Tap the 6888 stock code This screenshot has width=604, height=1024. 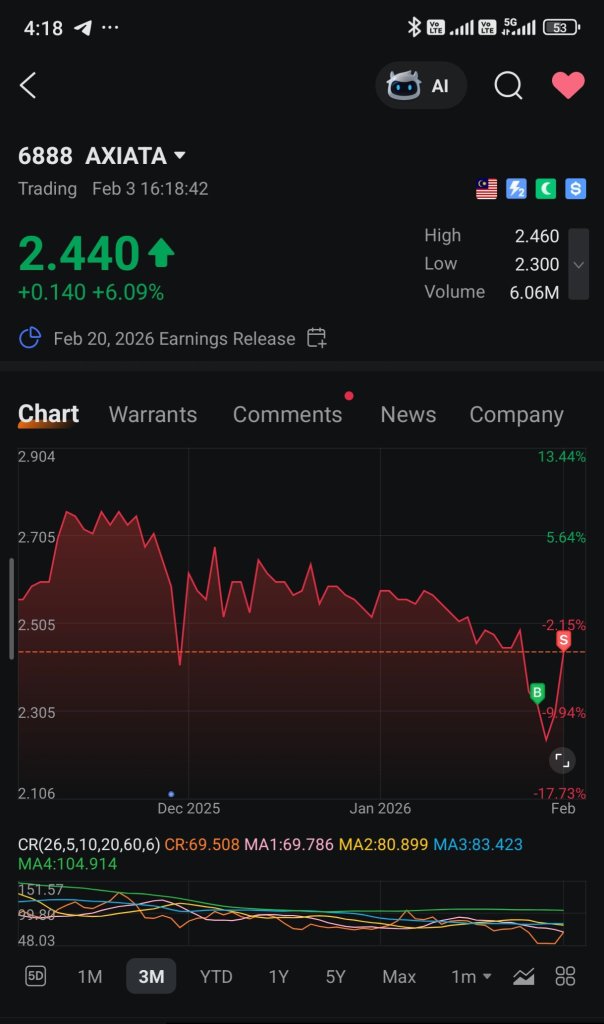[x=45, y=155]
